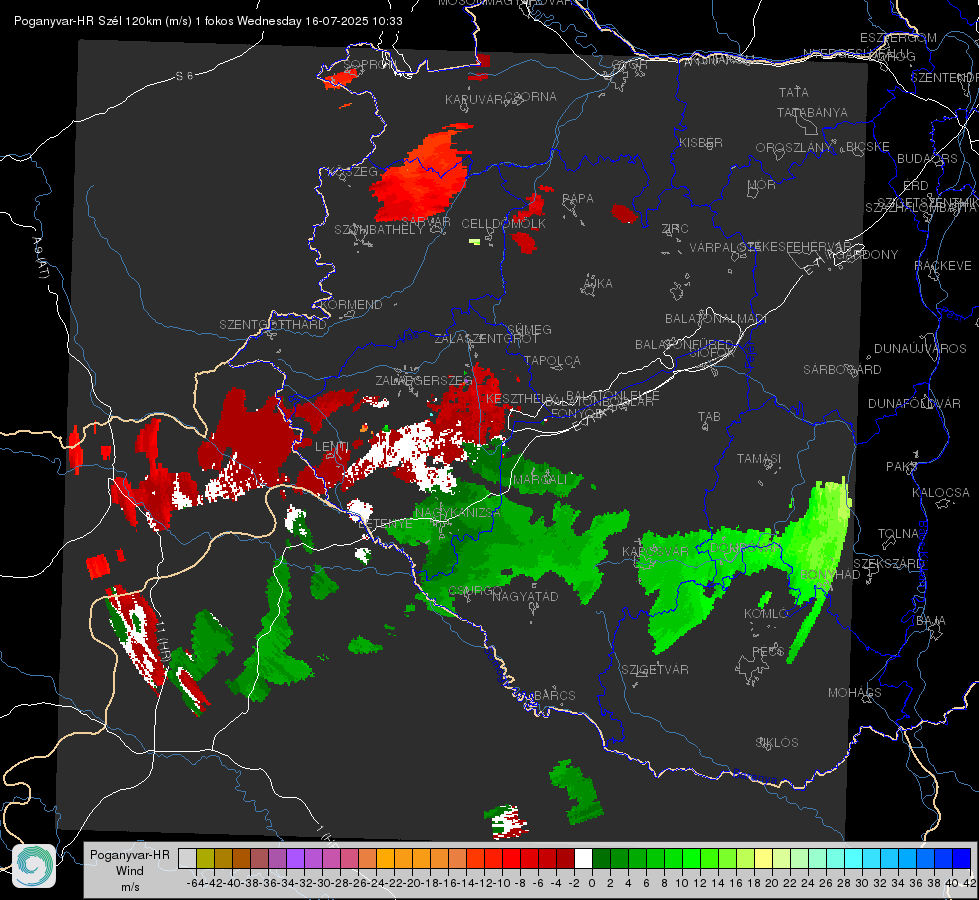Click the DUNAFOLDVAR town label
979x900 pixels.
click(914, 403)
